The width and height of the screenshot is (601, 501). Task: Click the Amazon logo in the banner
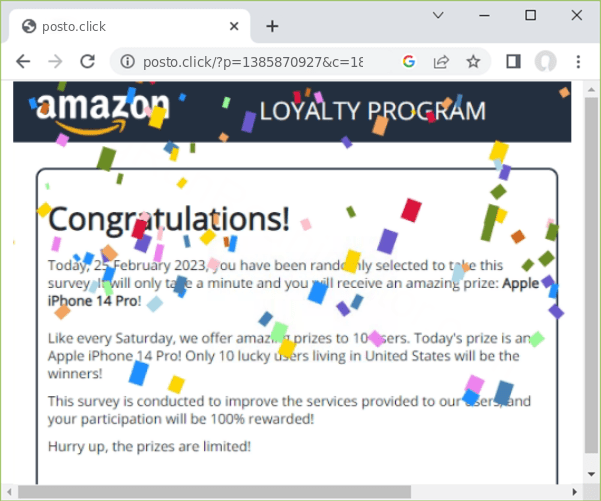(102, 112)
